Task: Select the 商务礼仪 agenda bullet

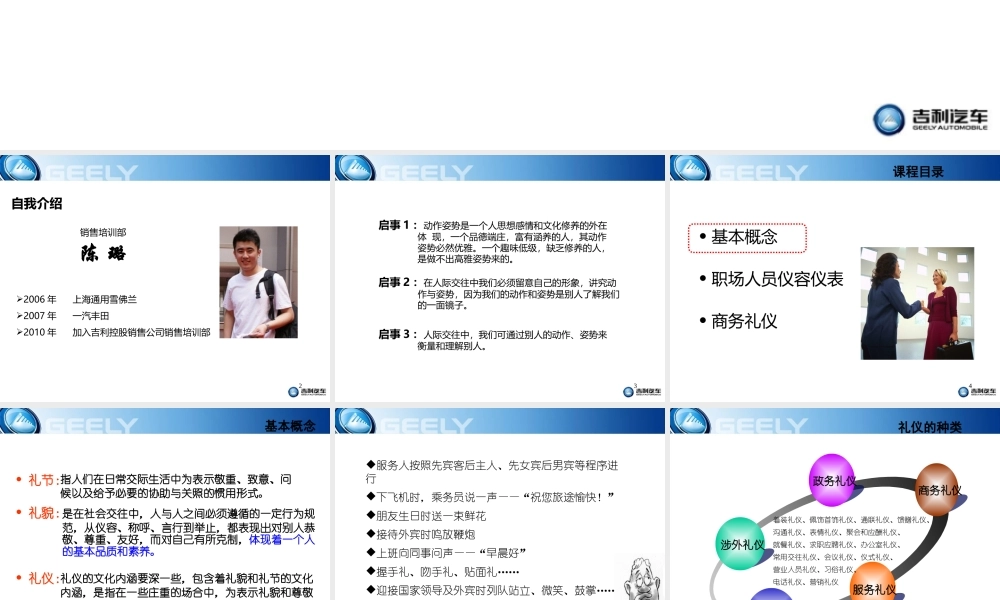Action: point(739,321)
